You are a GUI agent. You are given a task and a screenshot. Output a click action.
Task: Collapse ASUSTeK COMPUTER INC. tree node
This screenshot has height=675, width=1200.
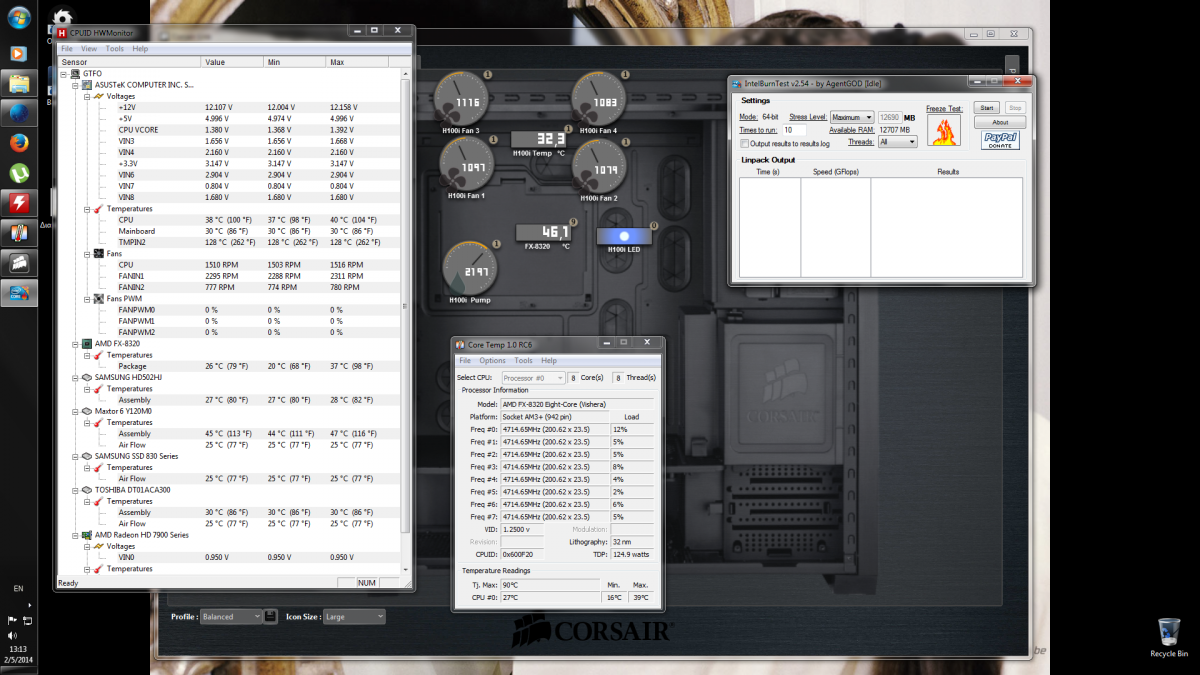76,85
